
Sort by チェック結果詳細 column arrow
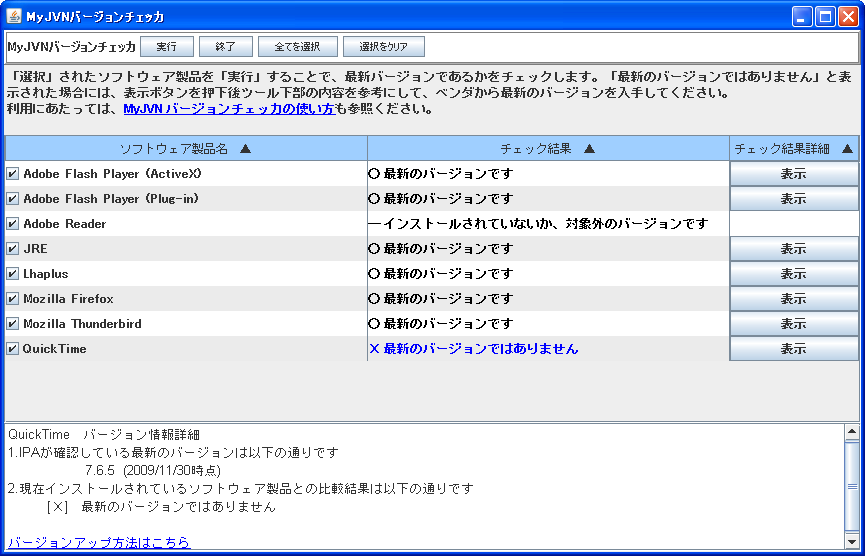[848, 149]
